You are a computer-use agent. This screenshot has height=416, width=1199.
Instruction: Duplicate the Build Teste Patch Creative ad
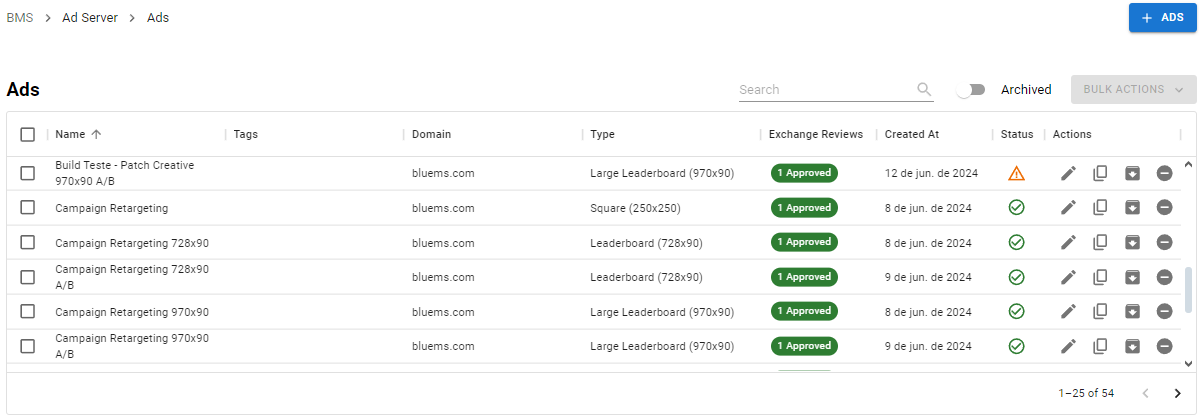[x=1100, y=173]
